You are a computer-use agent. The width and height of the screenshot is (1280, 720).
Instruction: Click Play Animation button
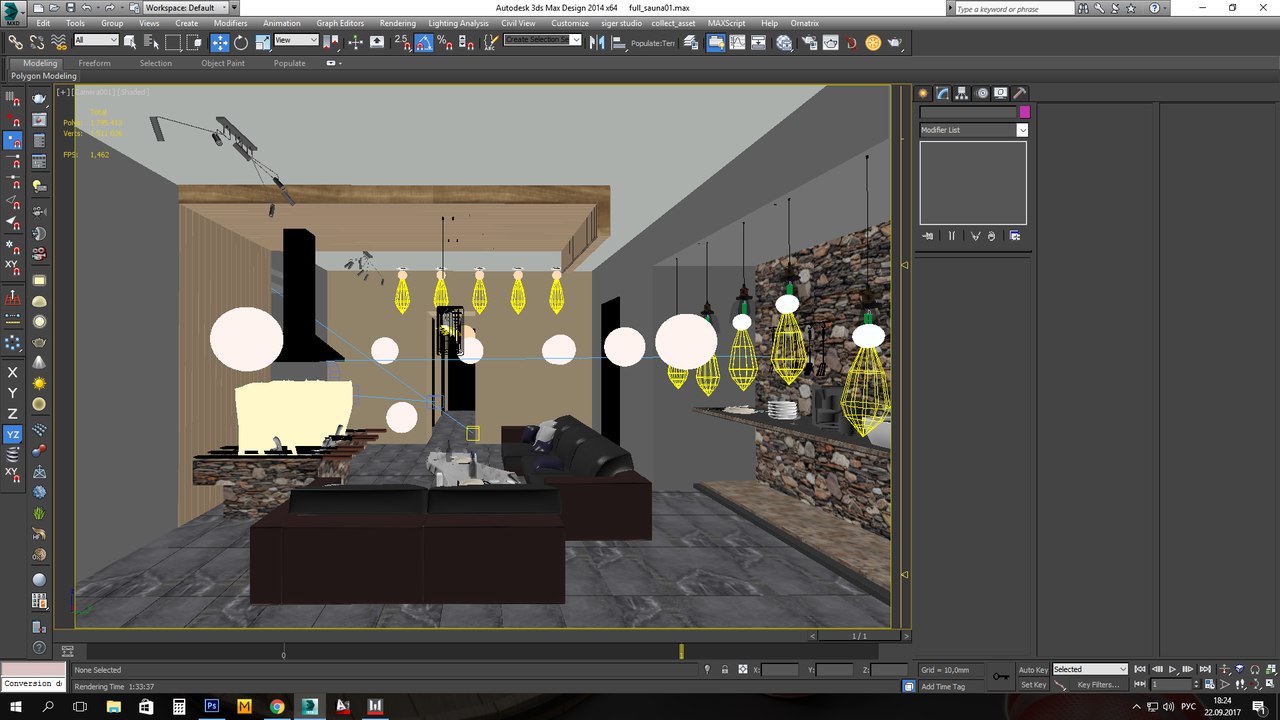pos(1173,669)
